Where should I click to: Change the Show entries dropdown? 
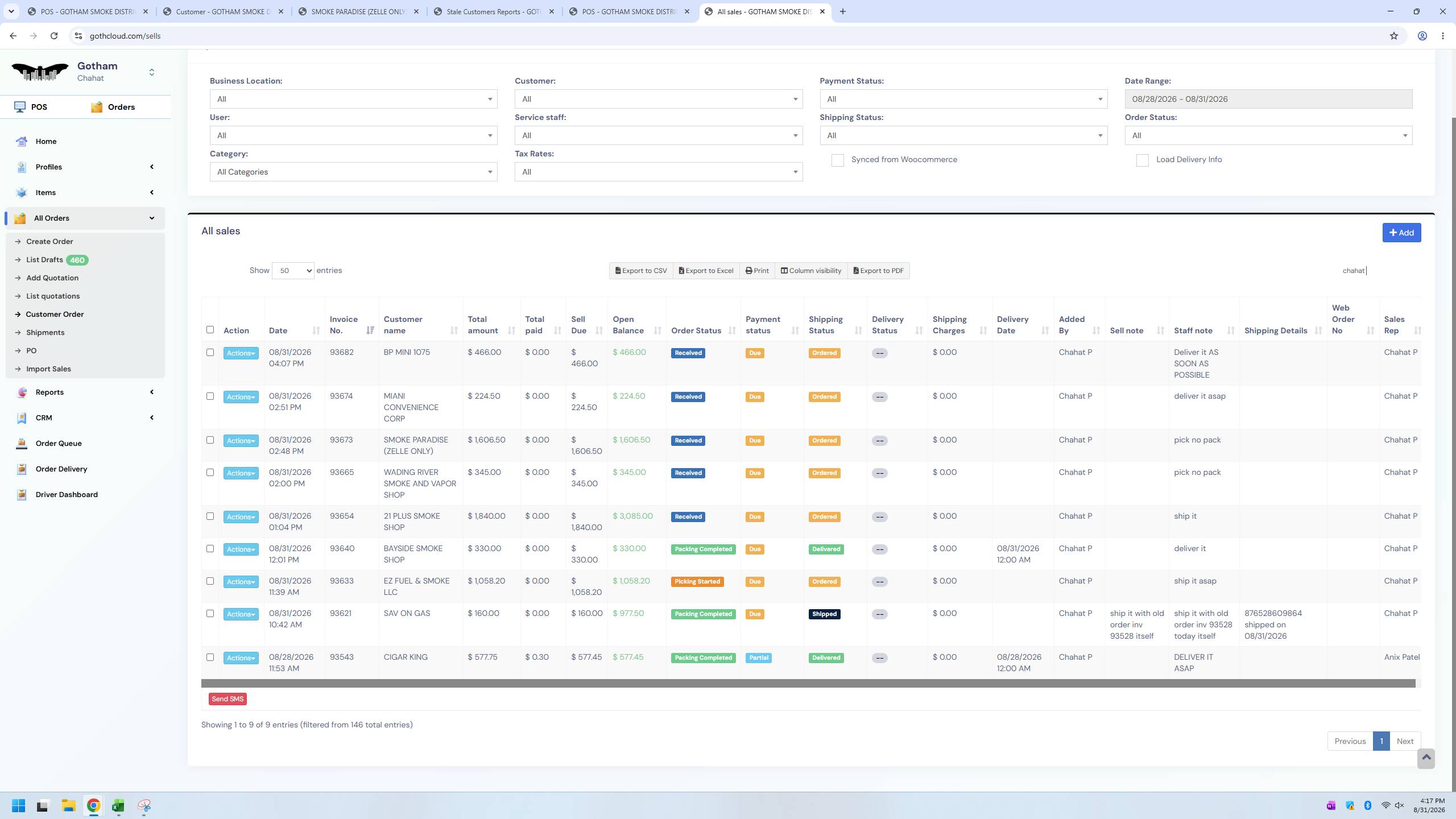point(293,271)
